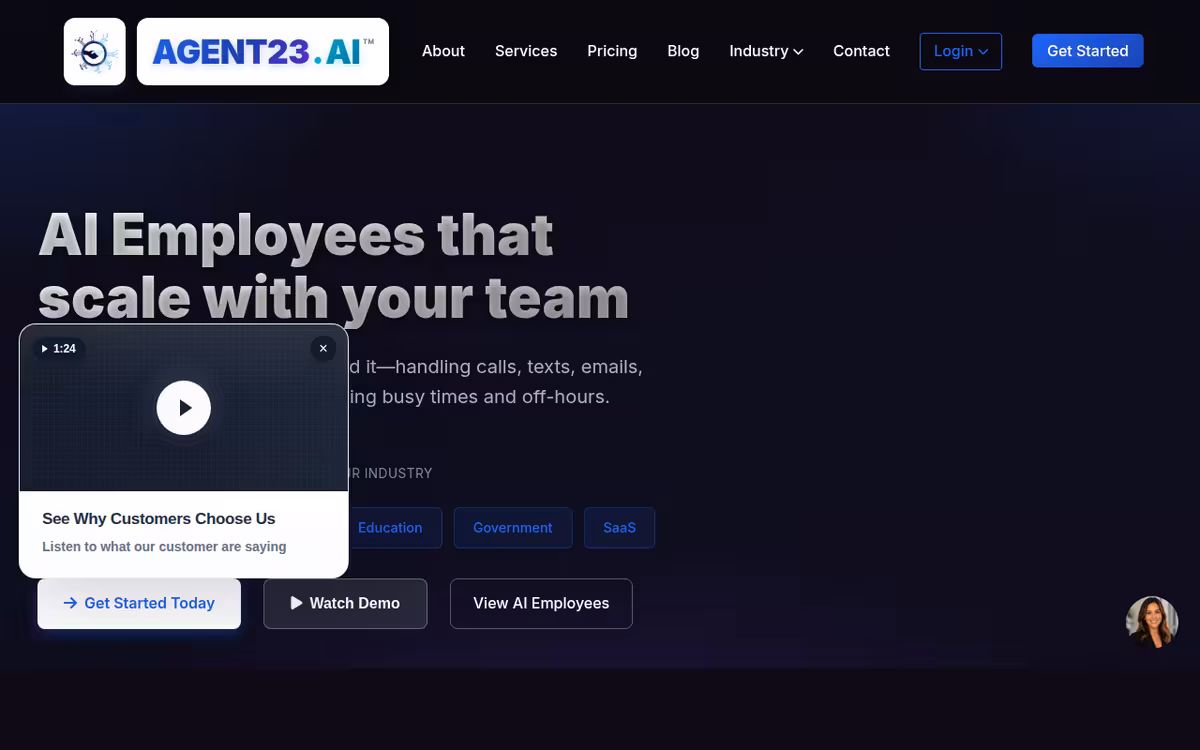The image size is (1200, 750).
Task: Click the Agent23 snowflake logo icon
Action: (95, 51)
